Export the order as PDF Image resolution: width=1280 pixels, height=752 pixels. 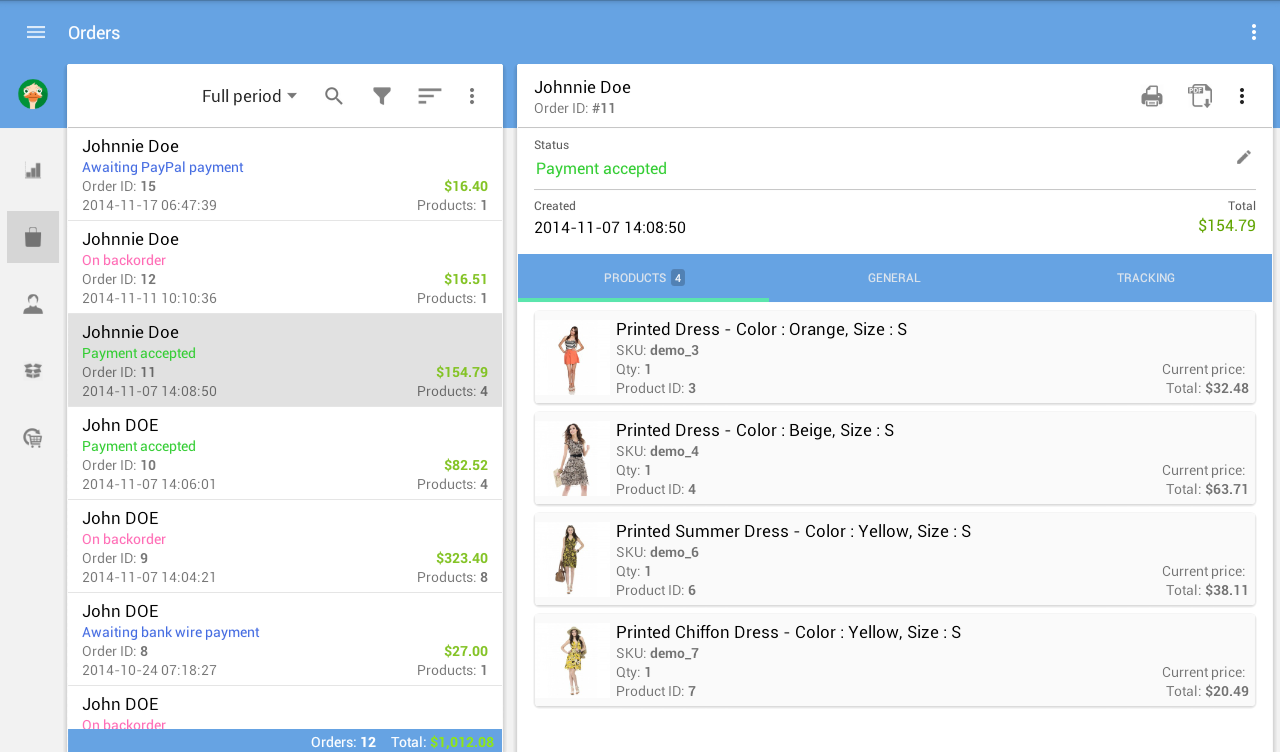tap(1200, 96)
